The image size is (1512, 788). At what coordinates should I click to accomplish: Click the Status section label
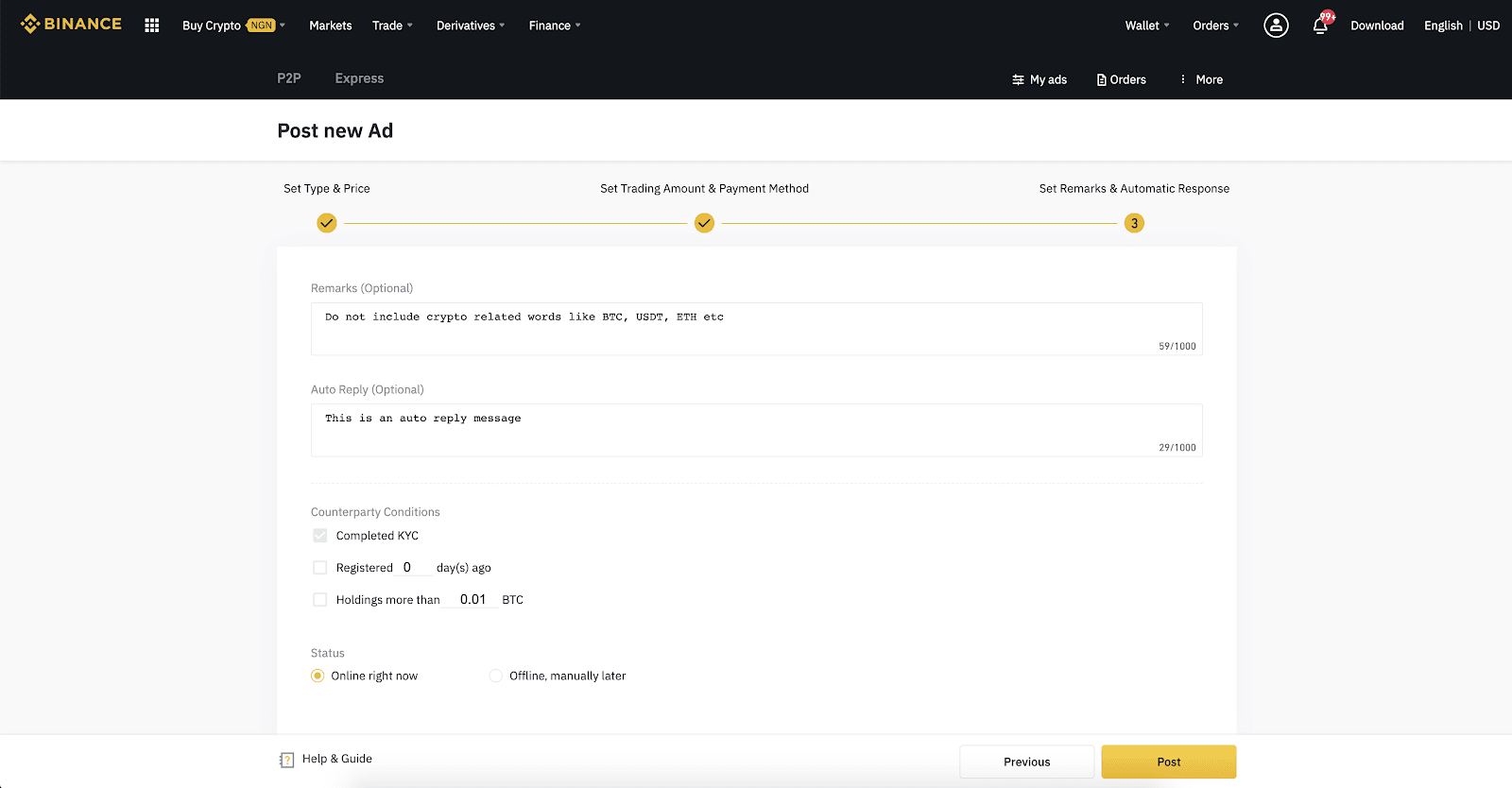[x=328, y=653]
